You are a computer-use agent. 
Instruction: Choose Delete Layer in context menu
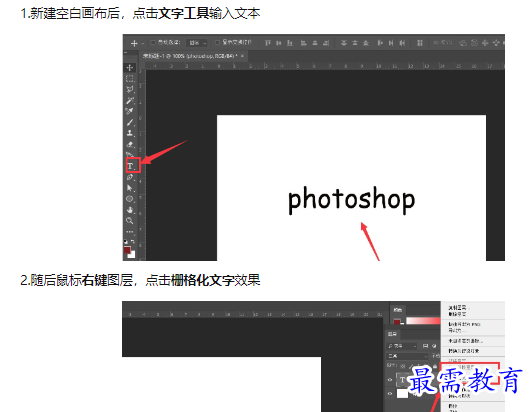pyautogui.click(x=457, y=314)
